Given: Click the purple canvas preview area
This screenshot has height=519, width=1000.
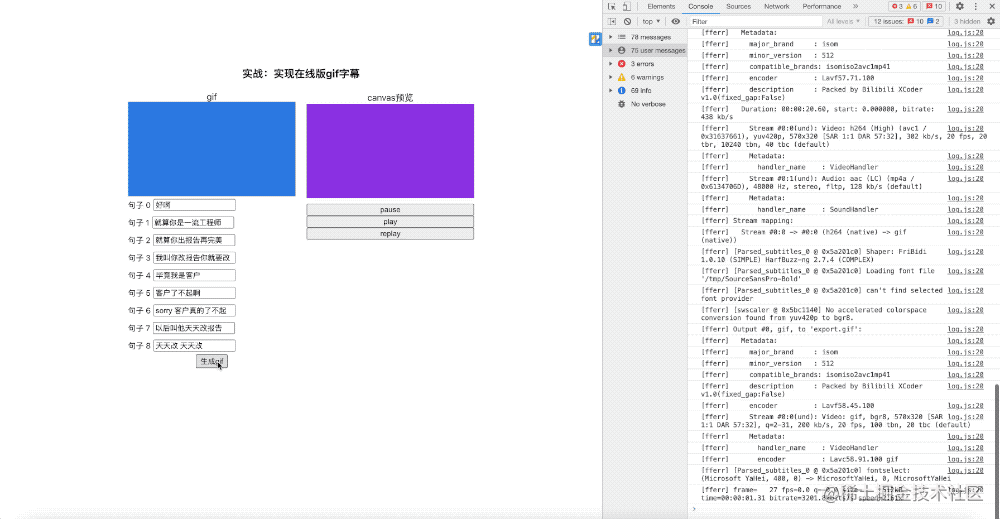Looking at the screenshot, I should point(390,150).
